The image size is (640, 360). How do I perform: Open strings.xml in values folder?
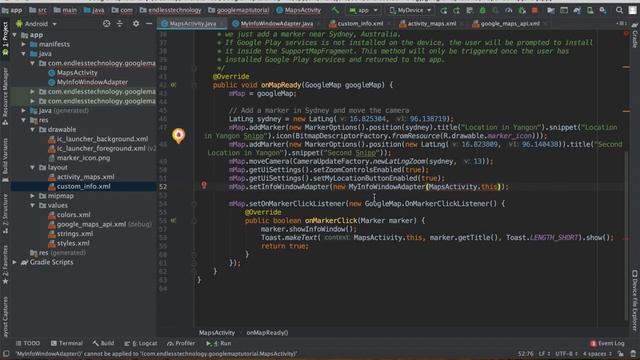tap(75, 234)
